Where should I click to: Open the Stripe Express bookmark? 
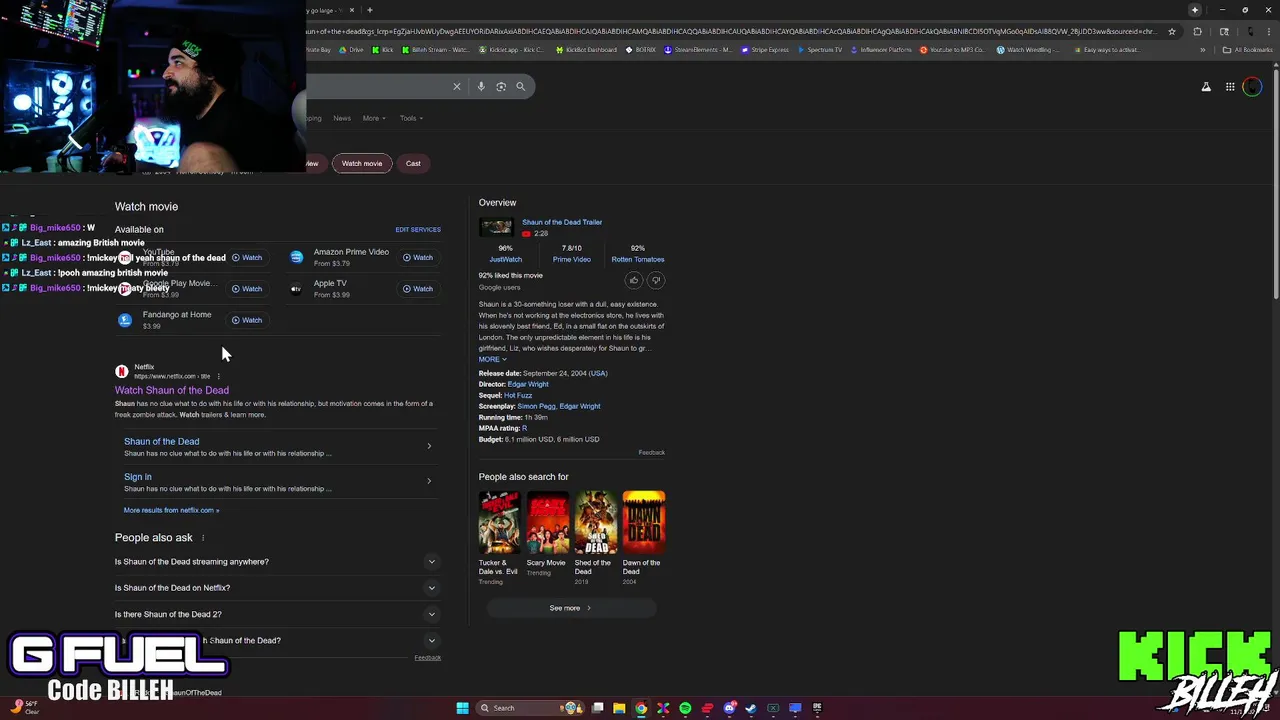pos(766,50)
